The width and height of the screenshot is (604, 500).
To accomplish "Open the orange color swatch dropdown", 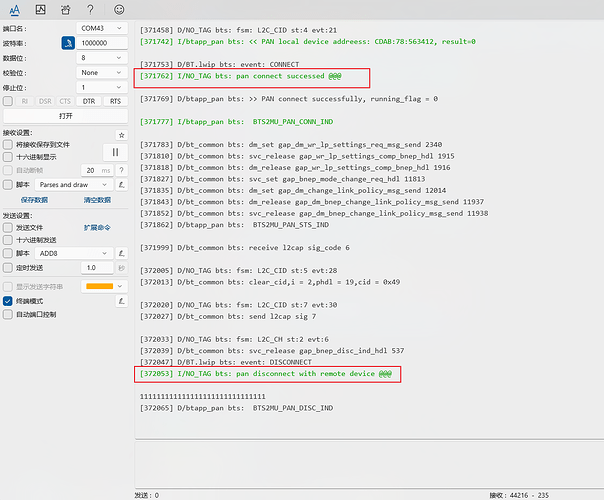I will click(x=103, y=286).
